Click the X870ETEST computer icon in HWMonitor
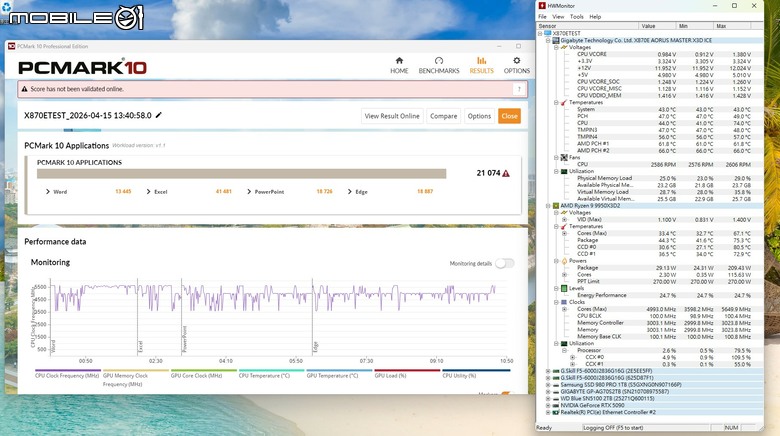Viewport: 780px width, 436px height. [x=548, y=33]
